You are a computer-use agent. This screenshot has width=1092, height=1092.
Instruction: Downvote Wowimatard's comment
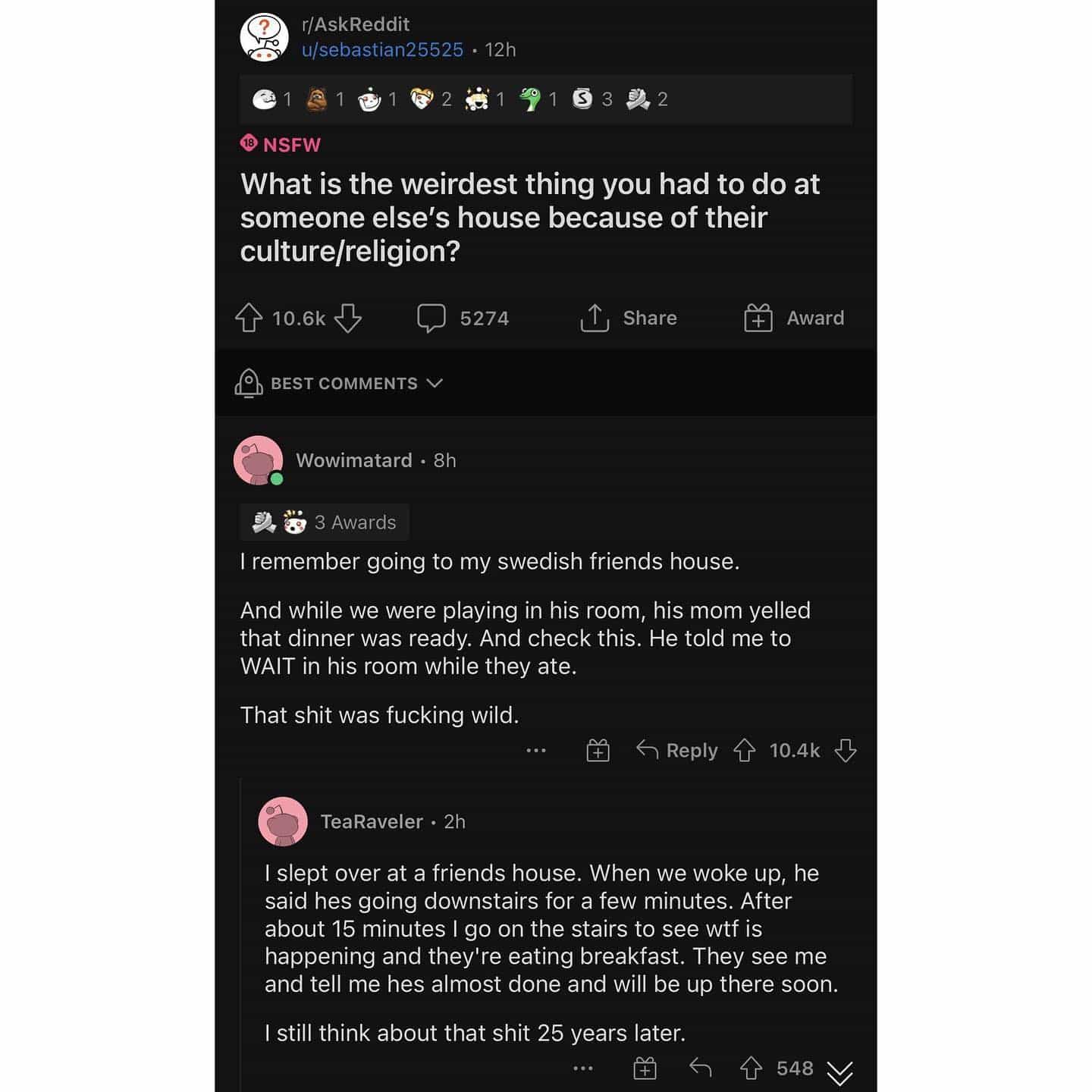click(846, 751)
